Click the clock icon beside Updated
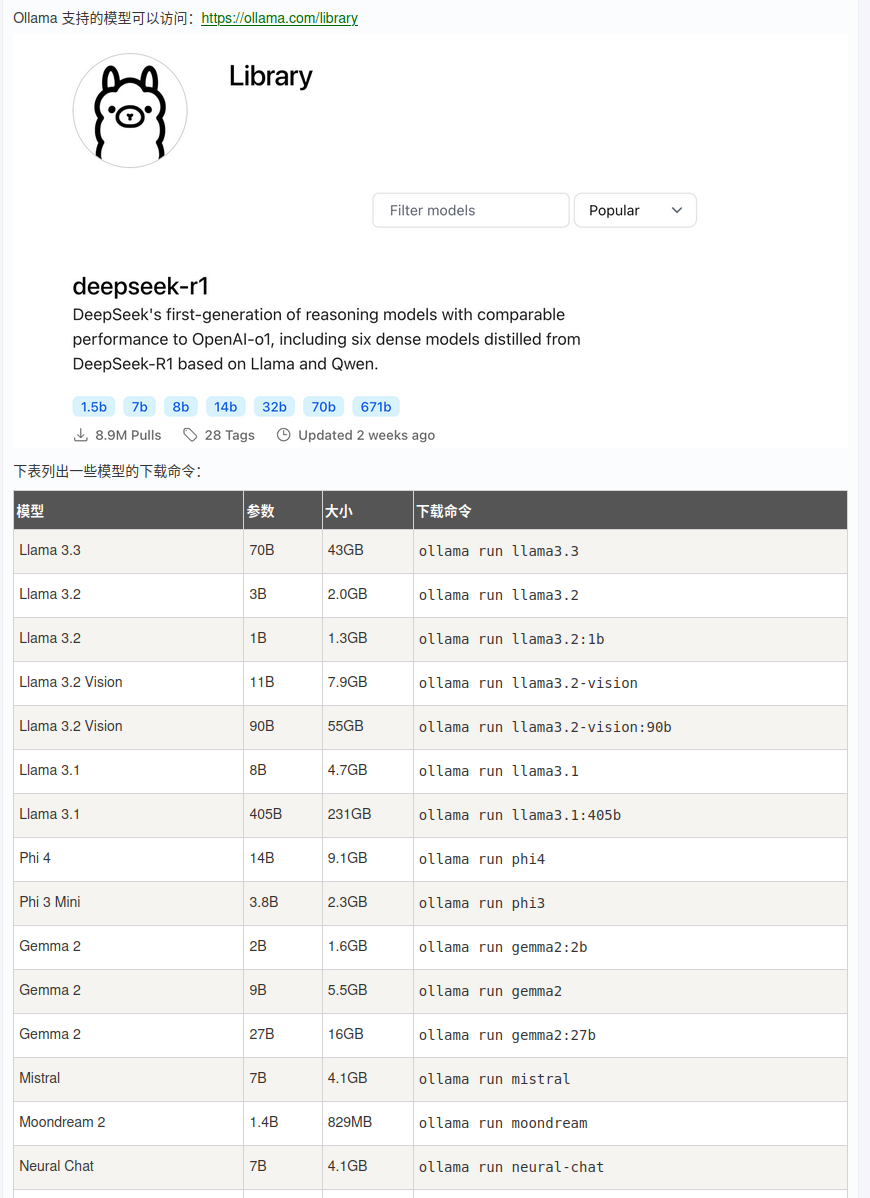This screenshot has height=1198, width=870. click(x=283, y=435)
